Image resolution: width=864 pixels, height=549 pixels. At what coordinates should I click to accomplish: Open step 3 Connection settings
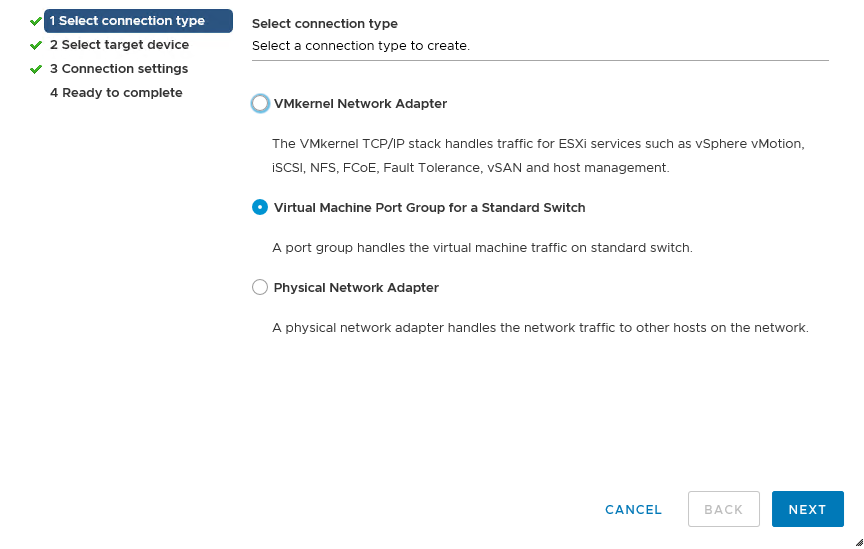pos(119,69)
